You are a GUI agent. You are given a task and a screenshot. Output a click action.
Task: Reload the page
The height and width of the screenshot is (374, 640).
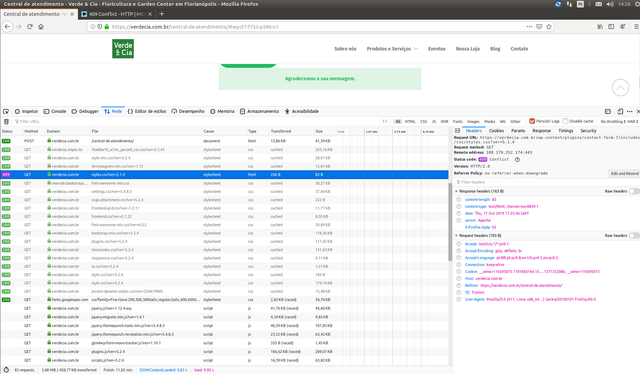click(x=30, y=27)
